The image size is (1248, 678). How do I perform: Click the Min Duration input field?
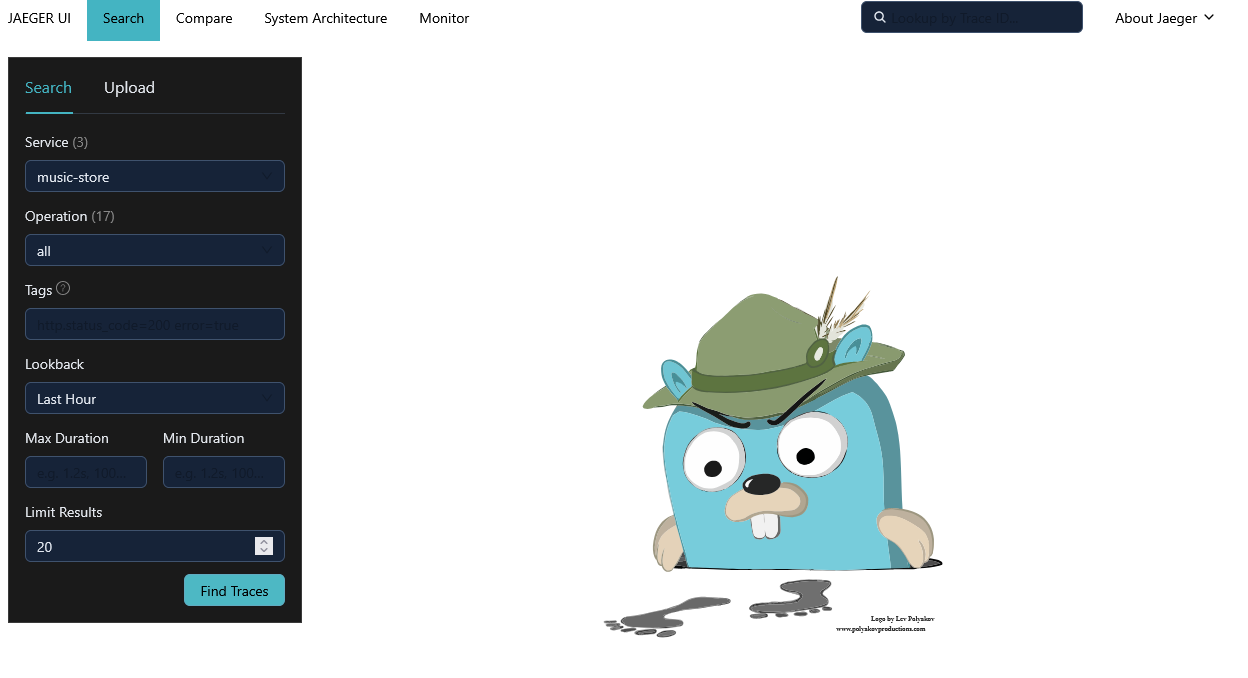224,472
